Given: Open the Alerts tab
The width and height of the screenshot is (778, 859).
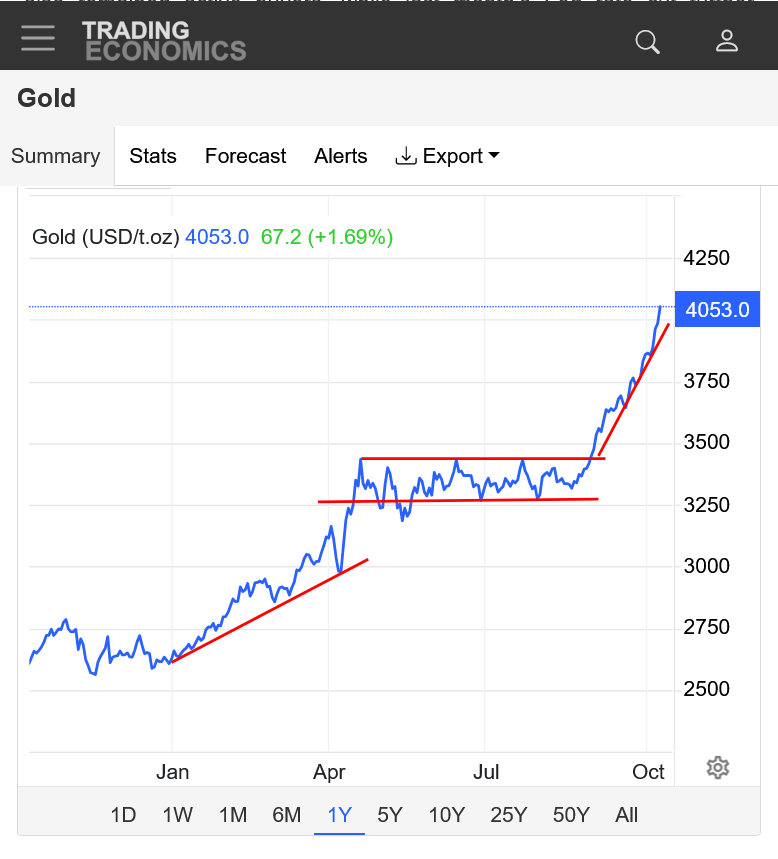Looking at the screenshot, I should 341,156.
